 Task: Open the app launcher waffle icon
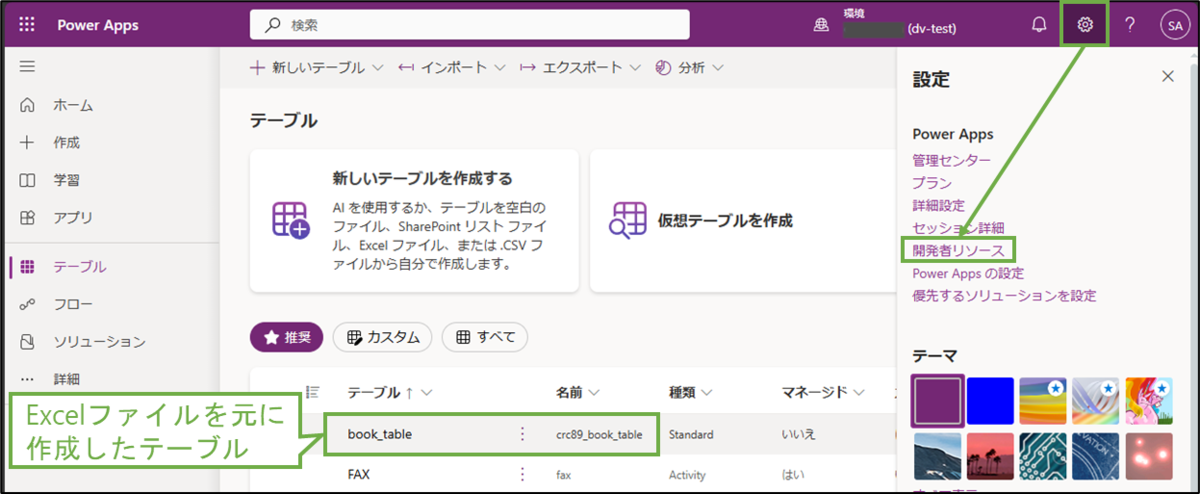tap(27, 25)
